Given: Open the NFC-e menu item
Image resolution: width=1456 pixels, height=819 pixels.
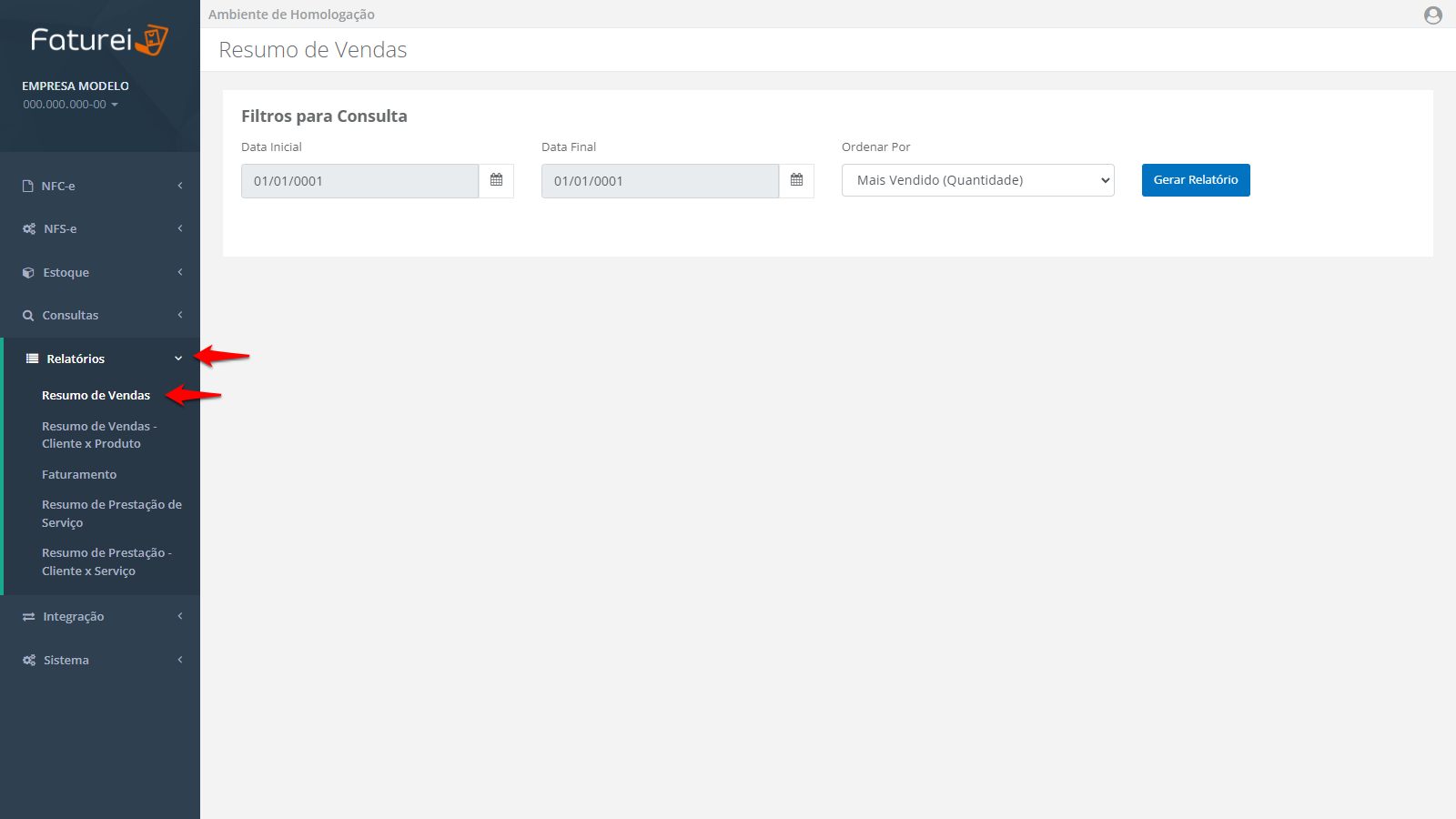Looking at the screenshot, I should click(100, 186).
